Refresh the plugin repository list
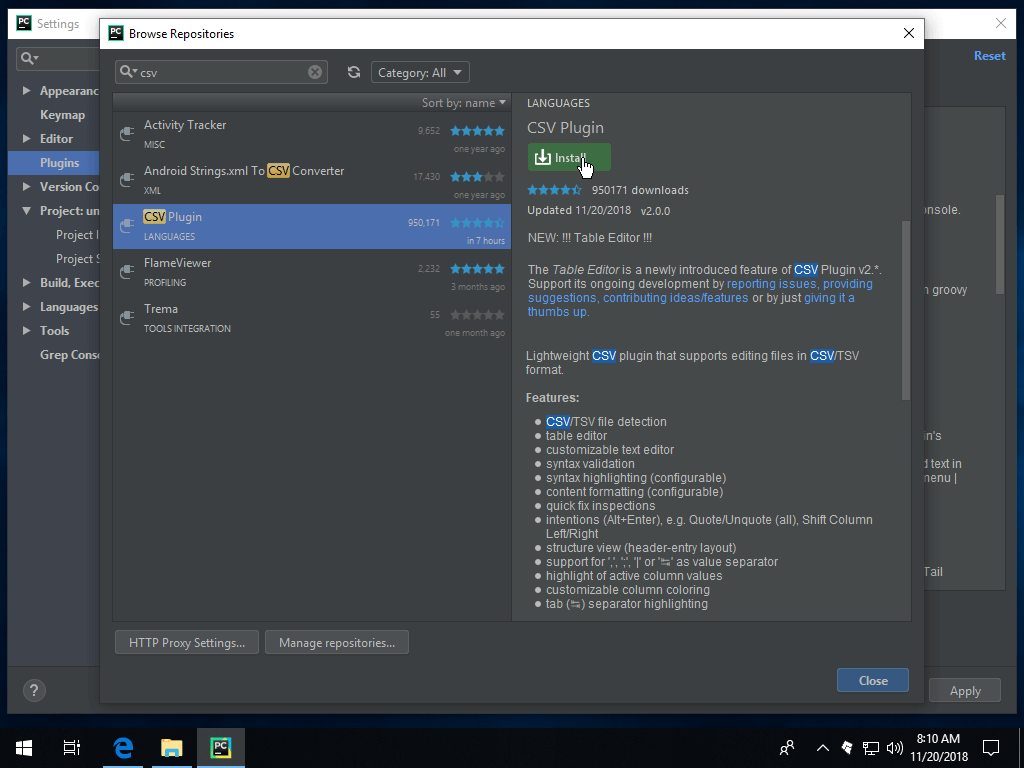 point(354,72)
